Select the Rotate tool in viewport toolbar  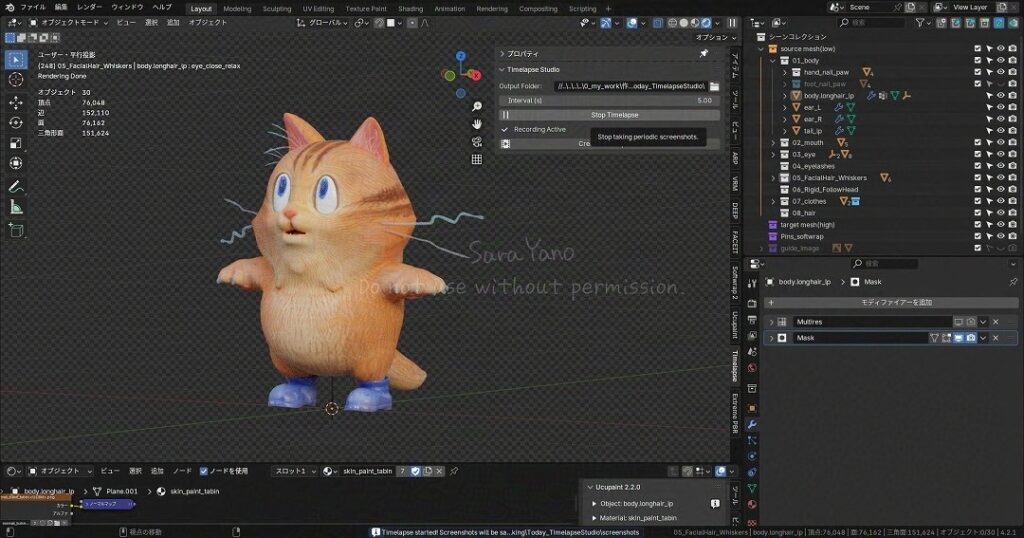click(x=16, y=122)
